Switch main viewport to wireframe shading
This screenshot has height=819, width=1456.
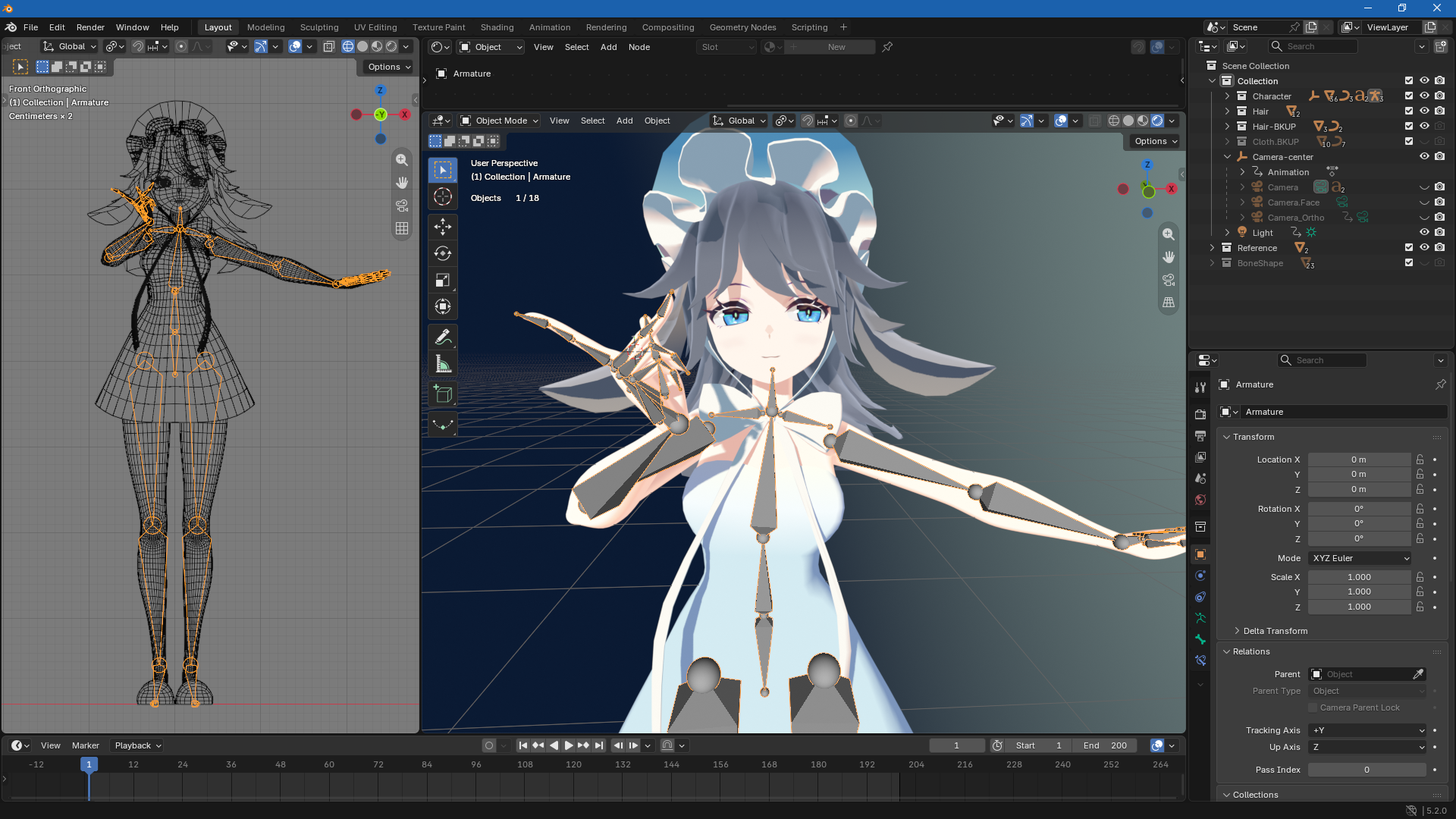coord(1114,121)
